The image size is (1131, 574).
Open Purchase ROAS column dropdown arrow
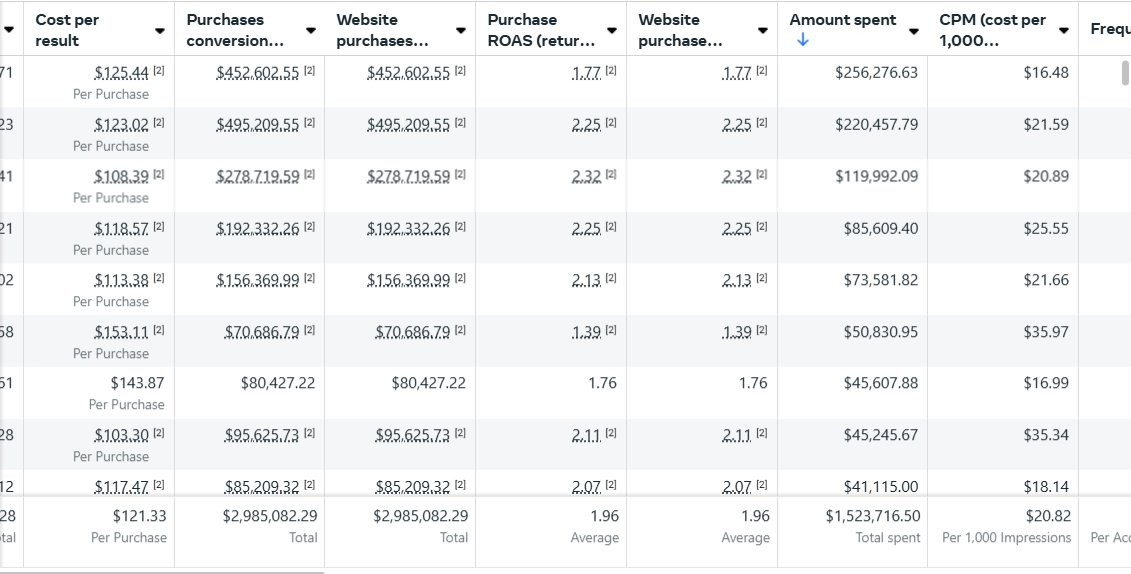tap(612, 30)
